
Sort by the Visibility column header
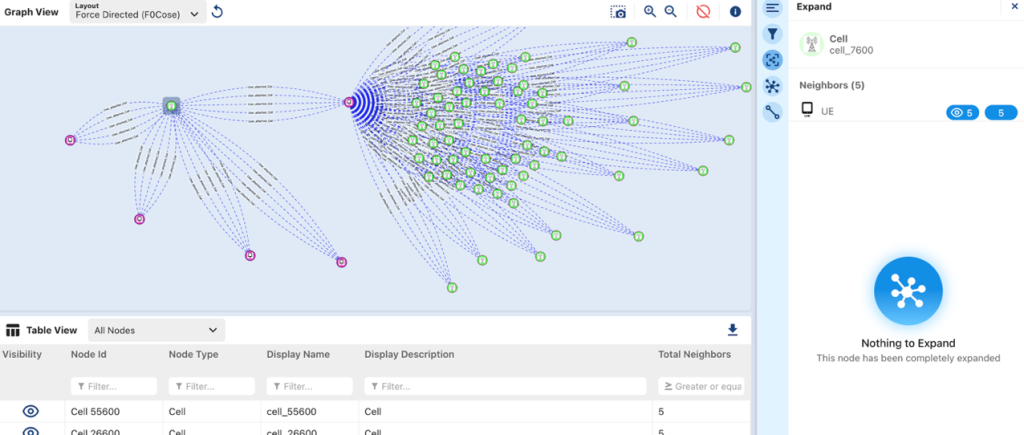[22, 355]
